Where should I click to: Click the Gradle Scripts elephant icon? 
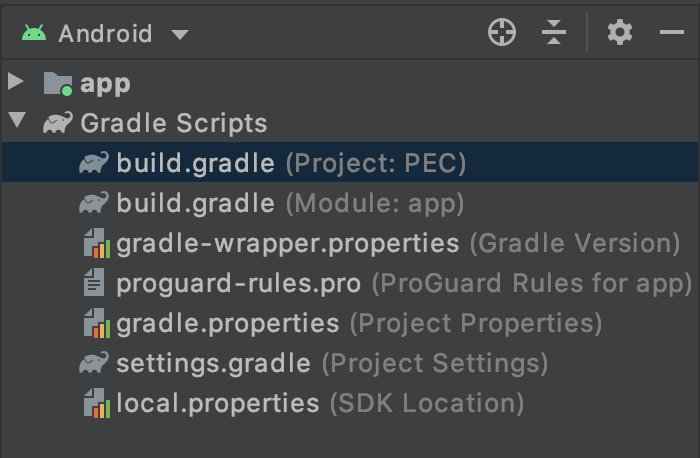click(58, 124)
